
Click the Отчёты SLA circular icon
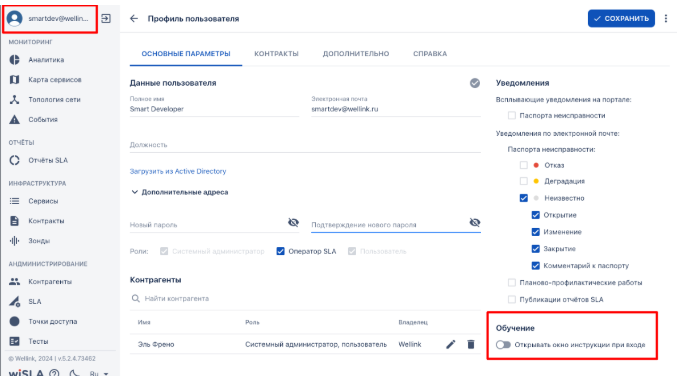(x=14, y=160)
